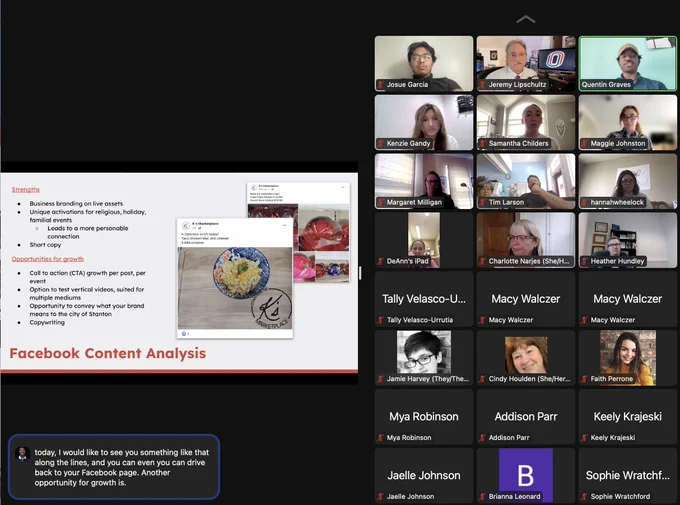Click the 'Facebook Content Analysis' slide title
Viewport: 680px width, 505px height.
[108, 353]
